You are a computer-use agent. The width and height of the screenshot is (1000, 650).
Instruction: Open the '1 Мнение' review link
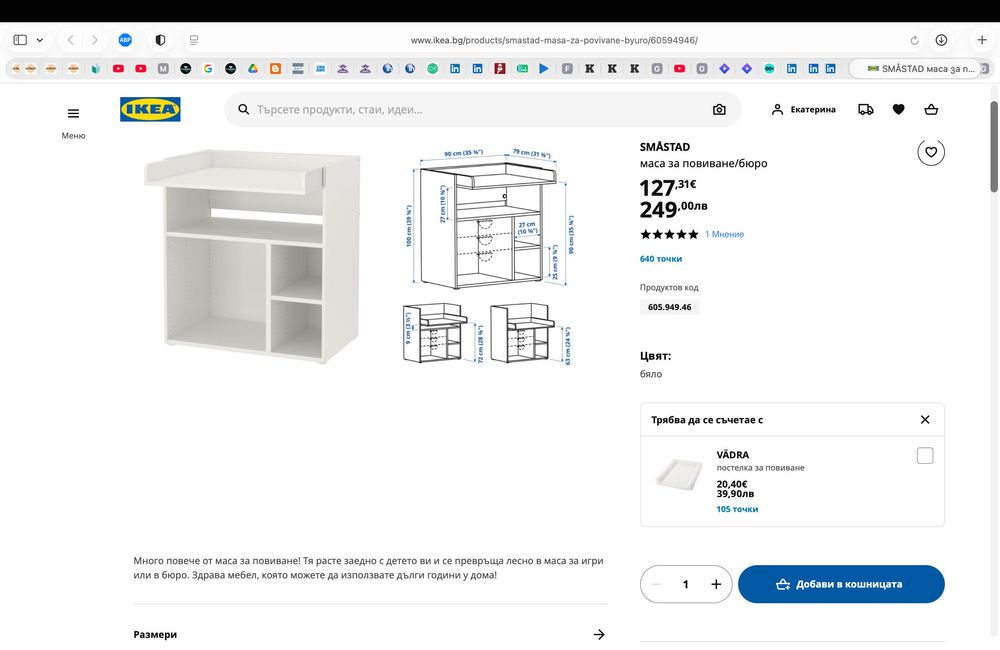tap(724, 234)
